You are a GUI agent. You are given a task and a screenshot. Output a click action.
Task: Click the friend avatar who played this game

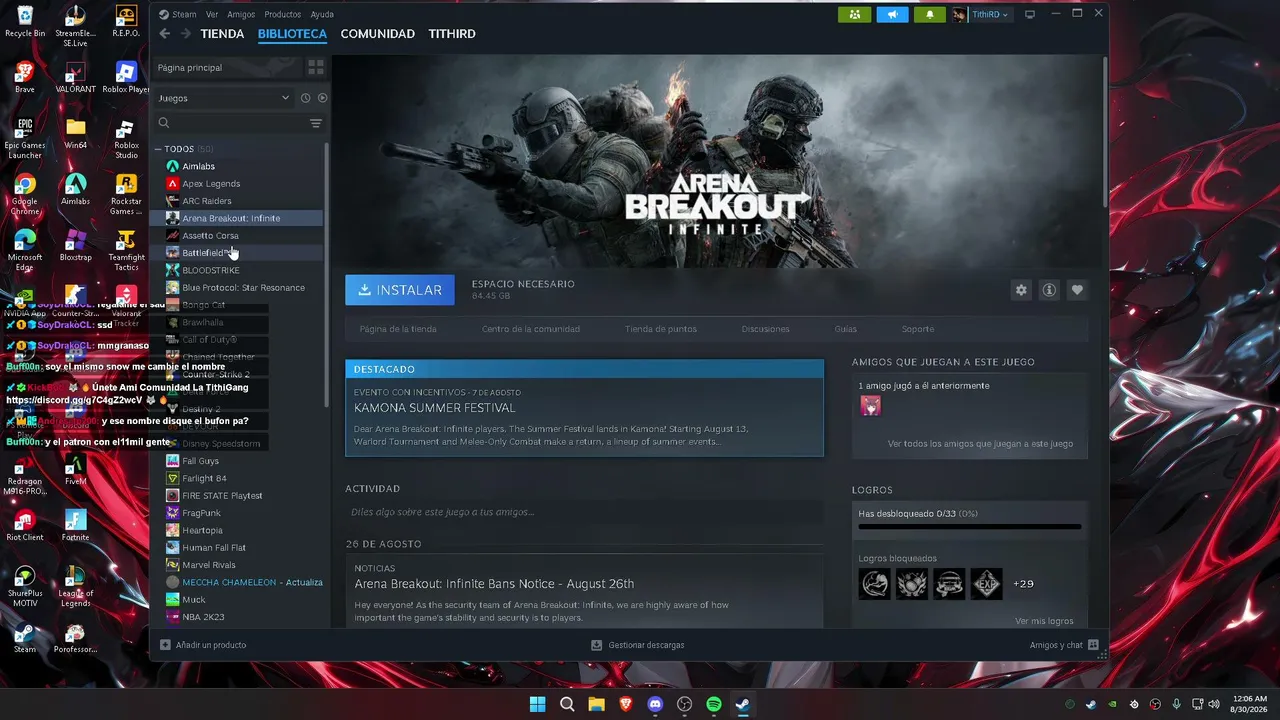click(x=870, y=405)
